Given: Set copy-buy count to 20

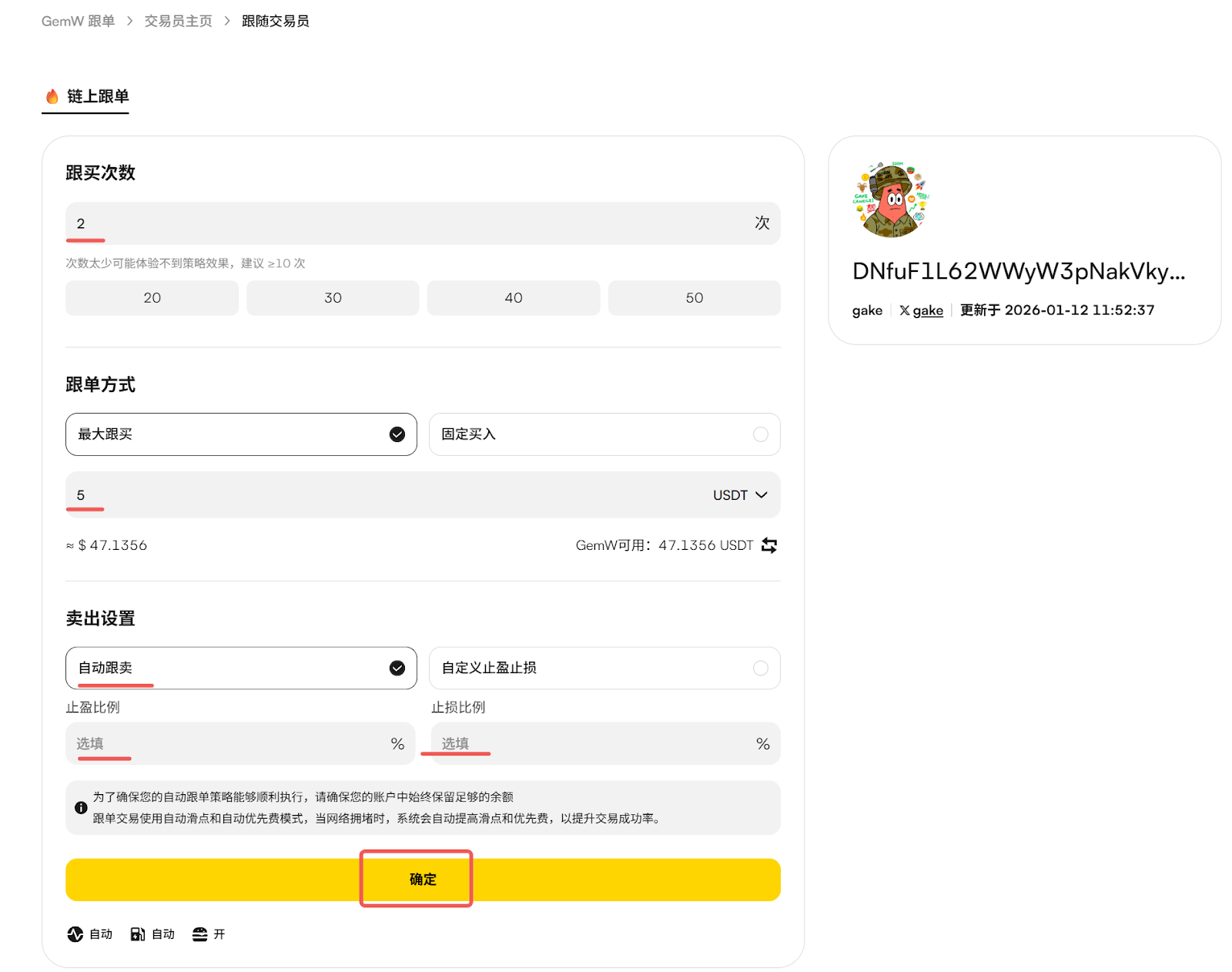Looking at the screenshot, I should coord(152,298).
